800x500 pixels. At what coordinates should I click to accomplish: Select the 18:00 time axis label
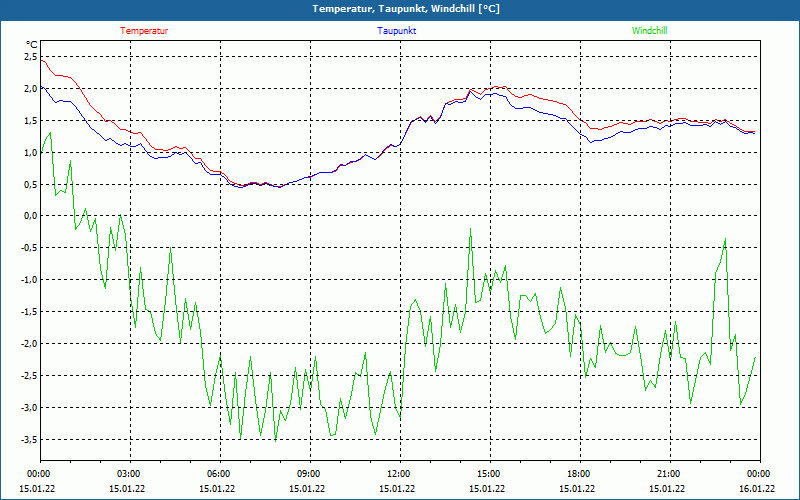click(x=578, y=474)
